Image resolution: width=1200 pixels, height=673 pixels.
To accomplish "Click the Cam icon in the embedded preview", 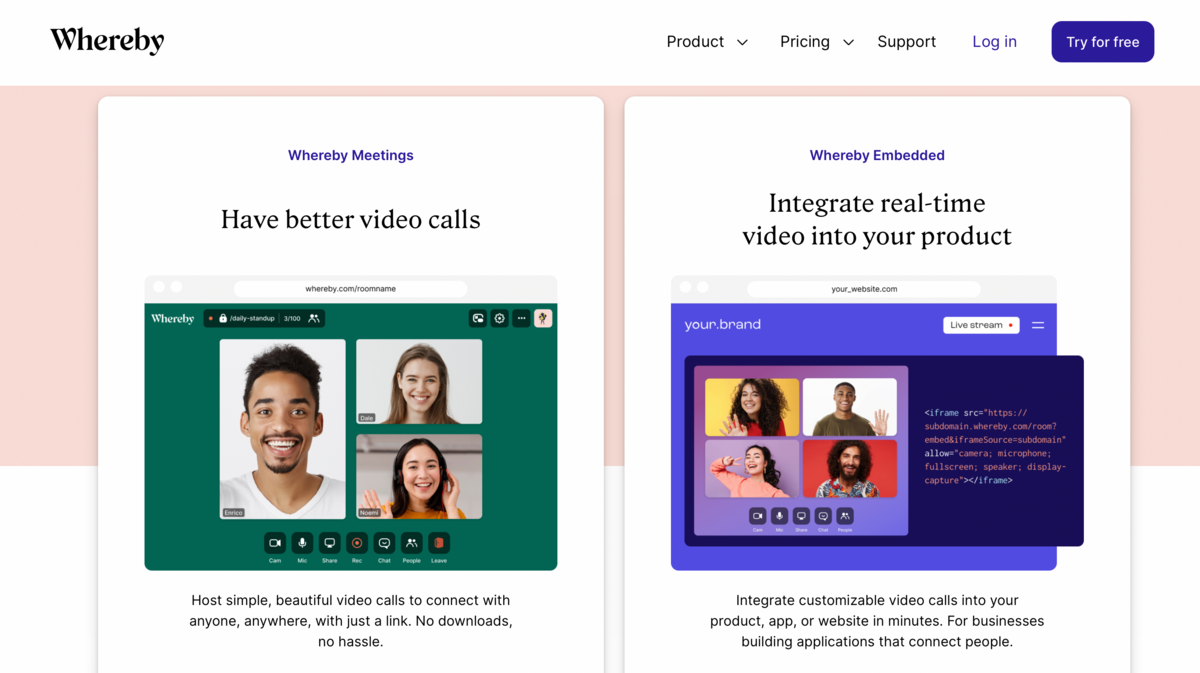I will (757, 516).
